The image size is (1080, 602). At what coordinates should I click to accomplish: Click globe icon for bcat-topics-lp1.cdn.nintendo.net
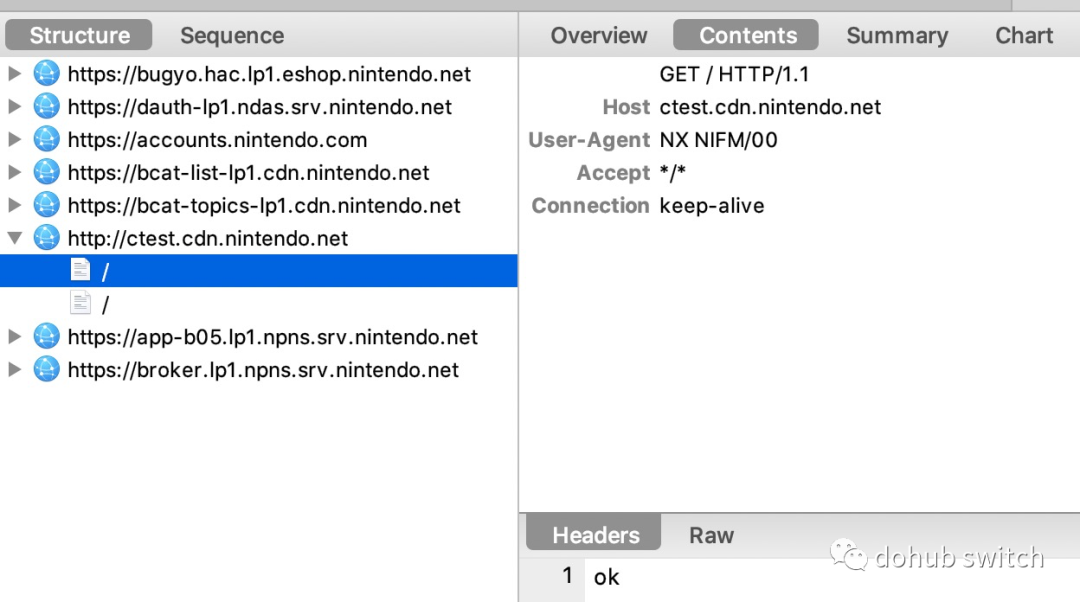[x=46, y=205]
